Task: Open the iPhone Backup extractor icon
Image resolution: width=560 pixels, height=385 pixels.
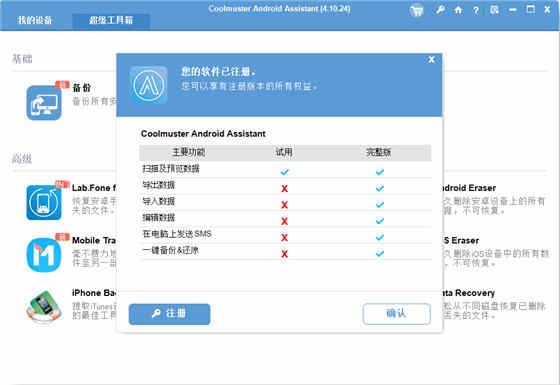Action: (x=44, y=307)
